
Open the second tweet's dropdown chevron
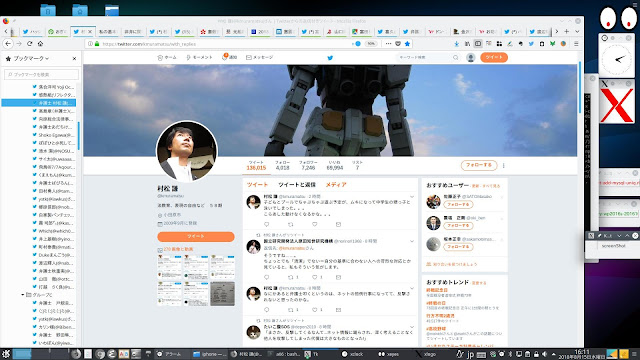(x=412, y=241)
